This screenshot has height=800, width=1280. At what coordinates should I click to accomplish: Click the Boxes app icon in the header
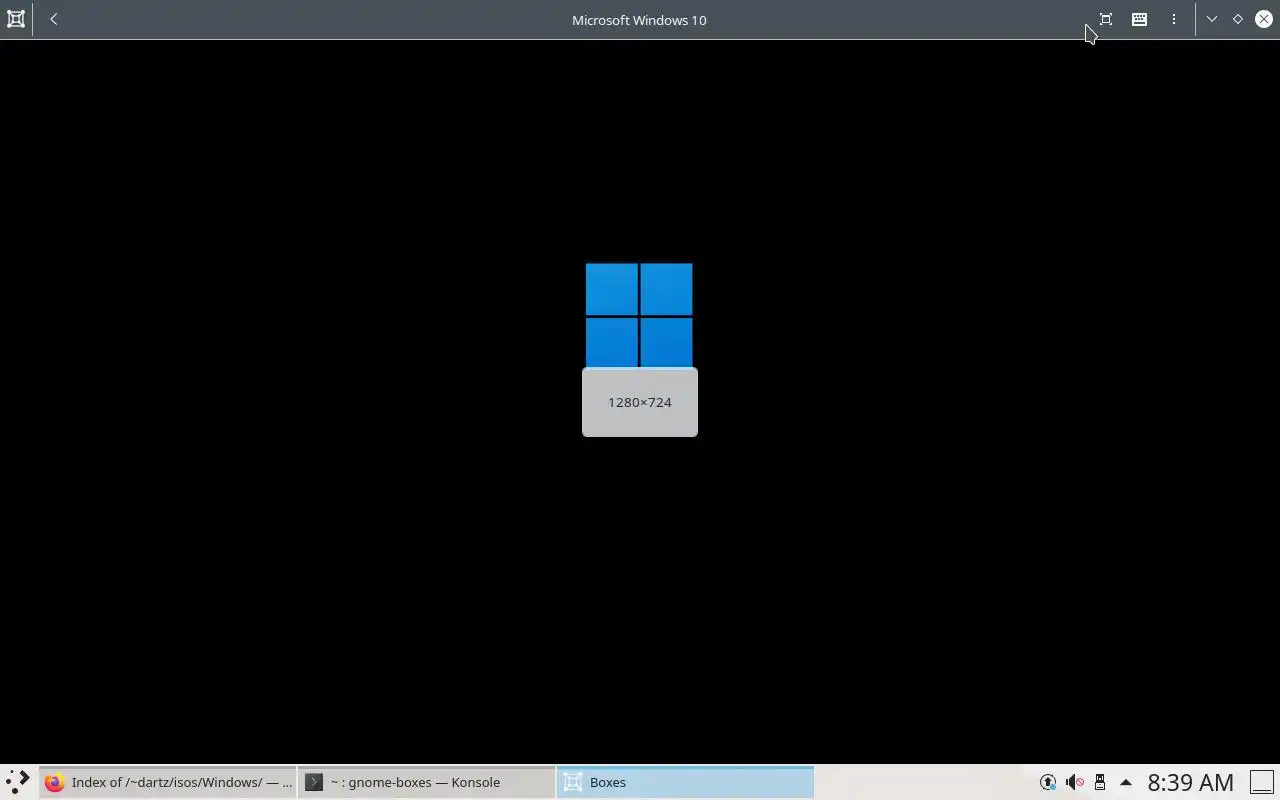pos(16,19)
